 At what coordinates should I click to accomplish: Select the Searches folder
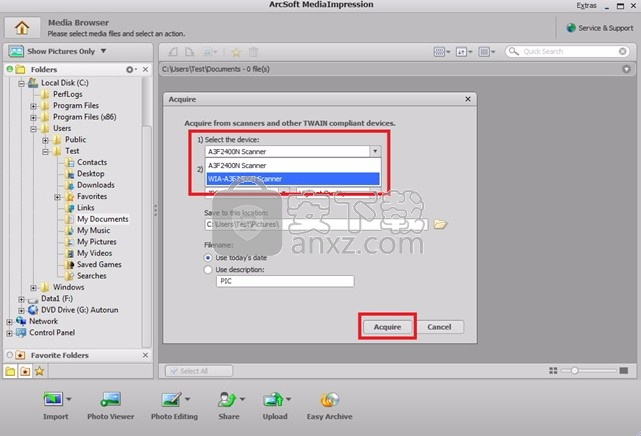(92, 276)
